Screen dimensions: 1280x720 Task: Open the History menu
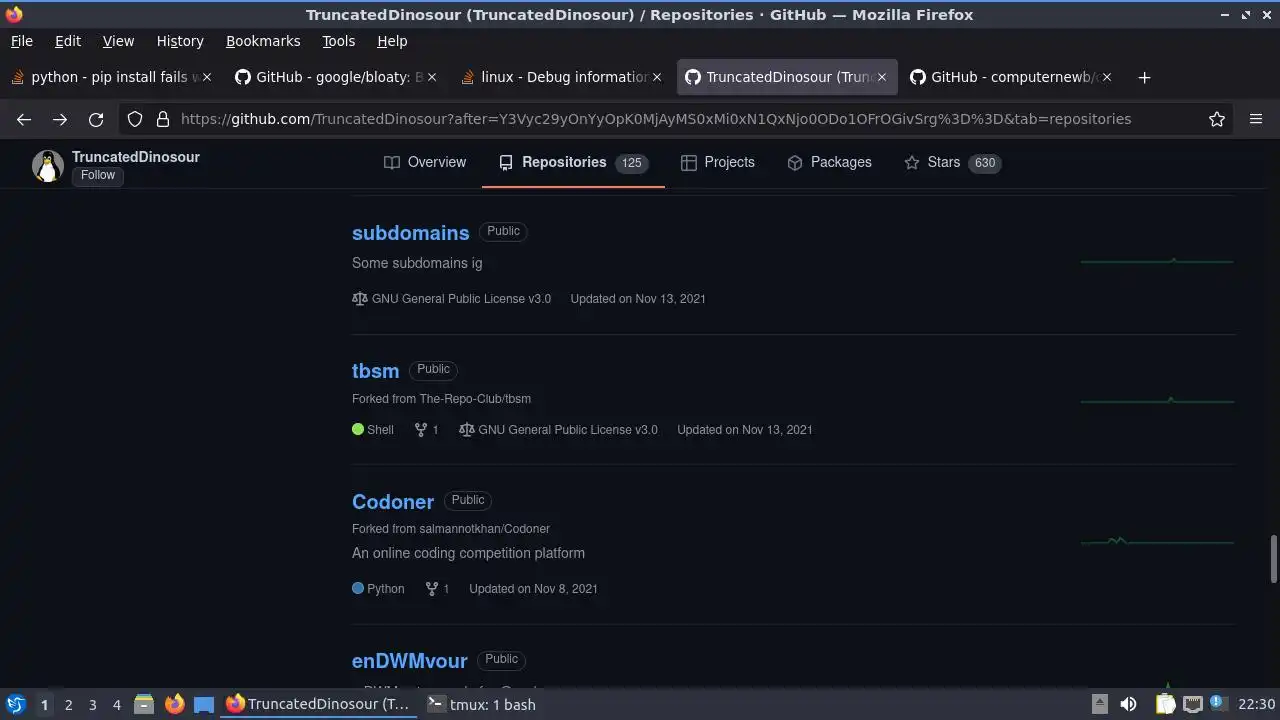click(x=180, y=41)
